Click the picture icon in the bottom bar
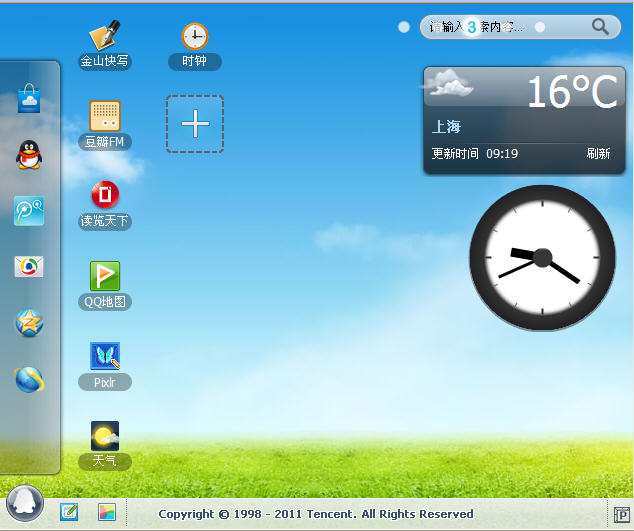Viewport: 634px width, 531px height. [x=107, y=512]
